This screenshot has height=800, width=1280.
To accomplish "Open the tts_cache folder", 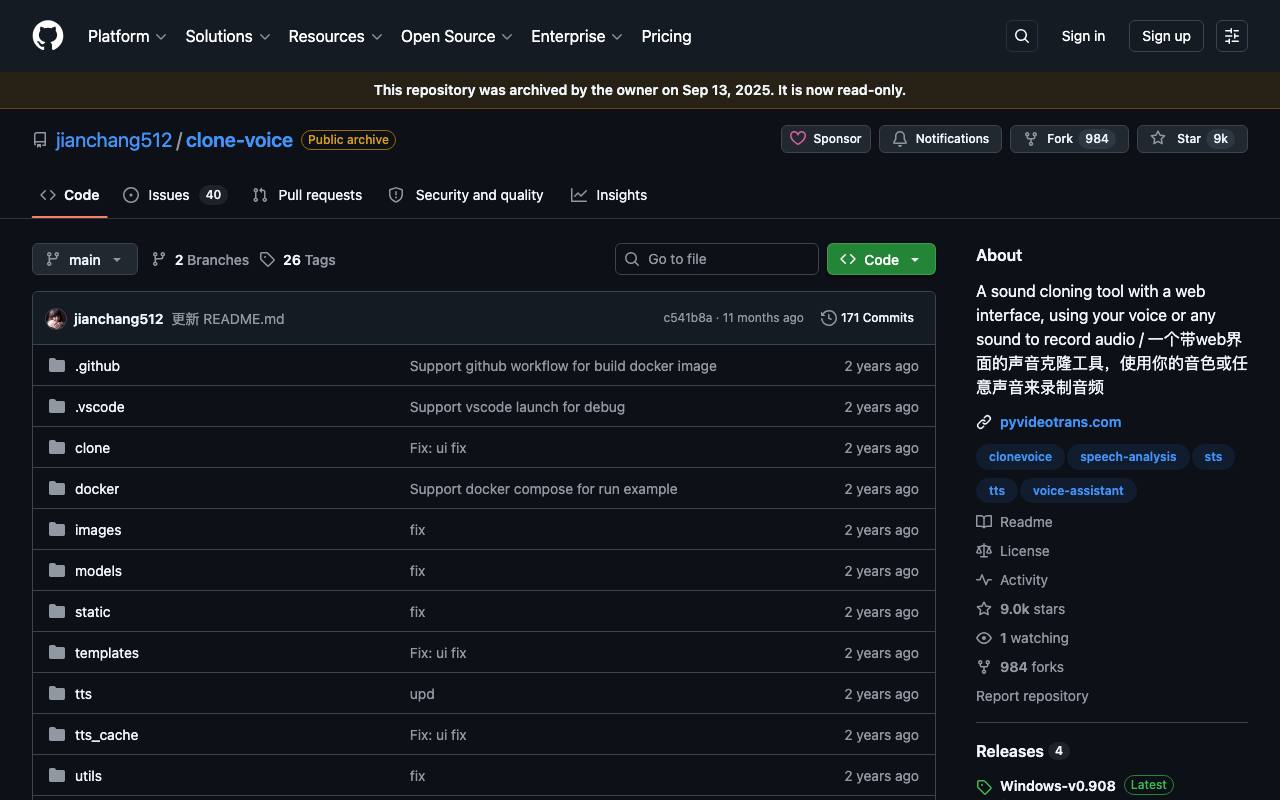I will click(x=107, y=735).
